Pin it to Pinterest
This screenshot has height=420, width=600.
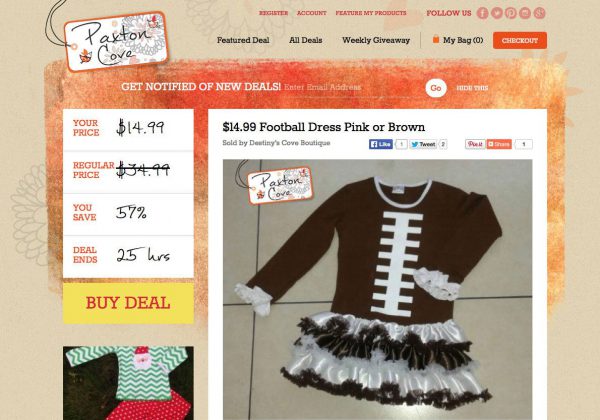point(475,144)
